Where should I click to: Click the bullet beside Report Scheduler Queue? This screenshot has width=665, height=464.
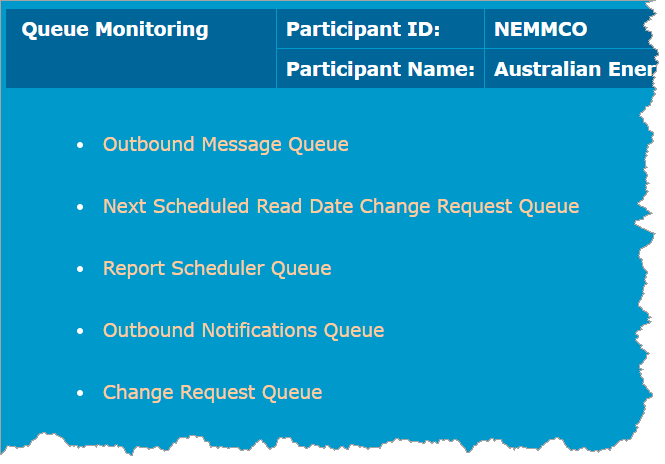[x=80, y=269]
